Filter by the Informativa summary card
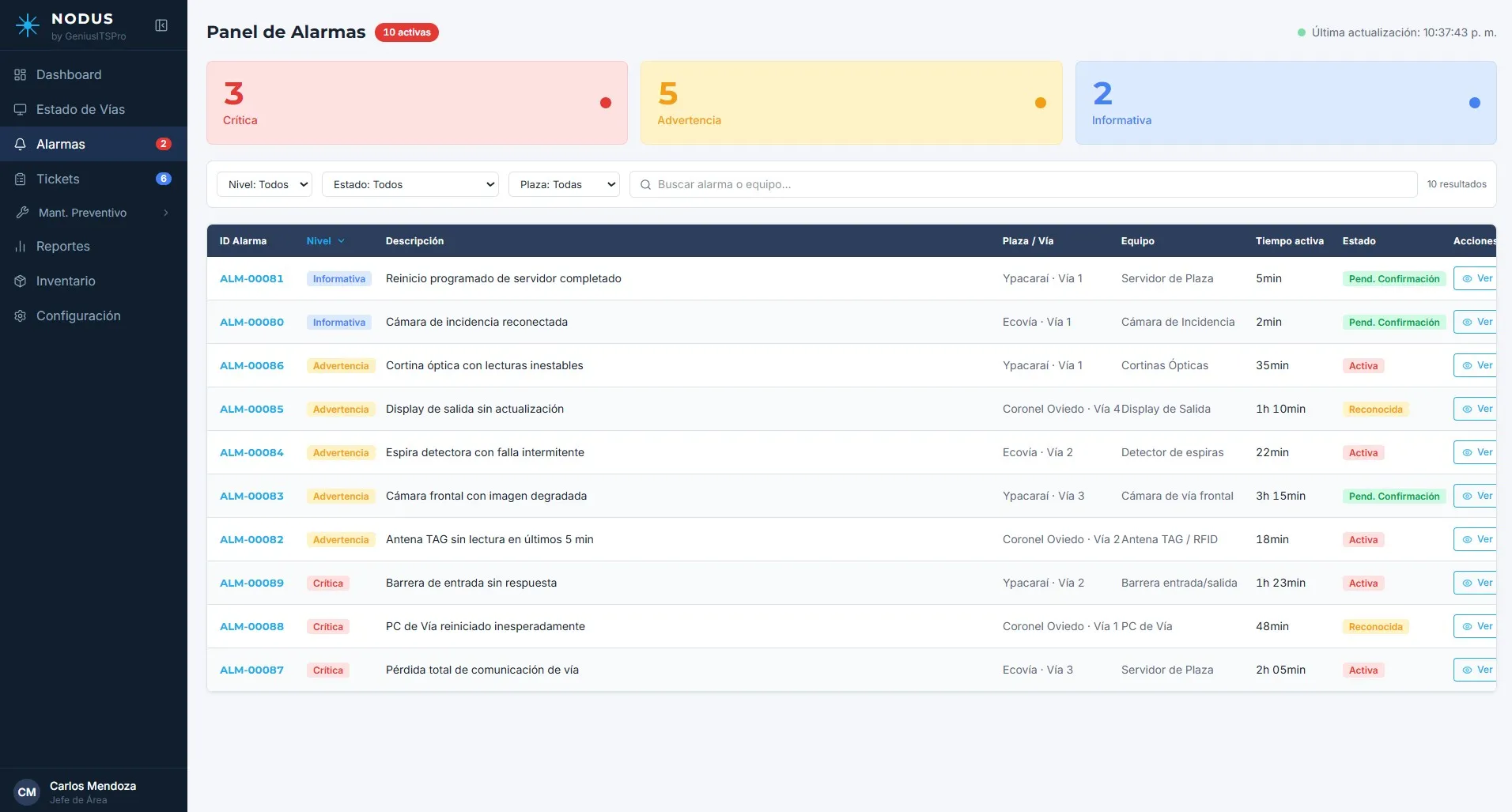 [1286, 103]
